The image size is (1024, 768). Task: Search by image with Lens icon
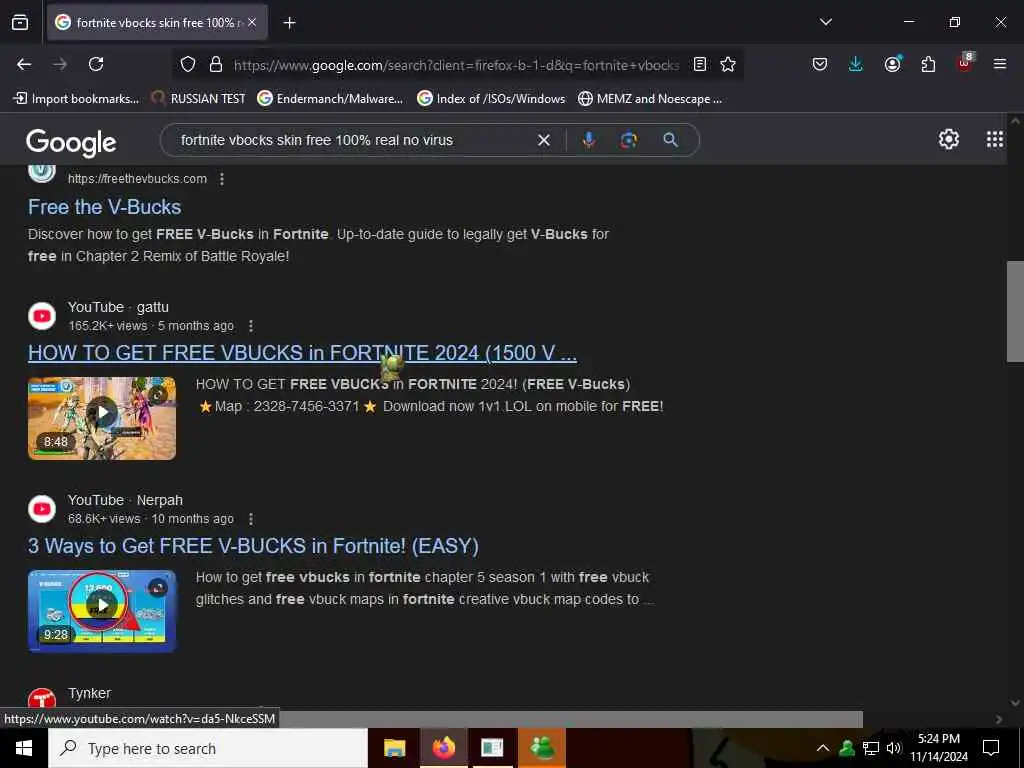pos(629,140)
